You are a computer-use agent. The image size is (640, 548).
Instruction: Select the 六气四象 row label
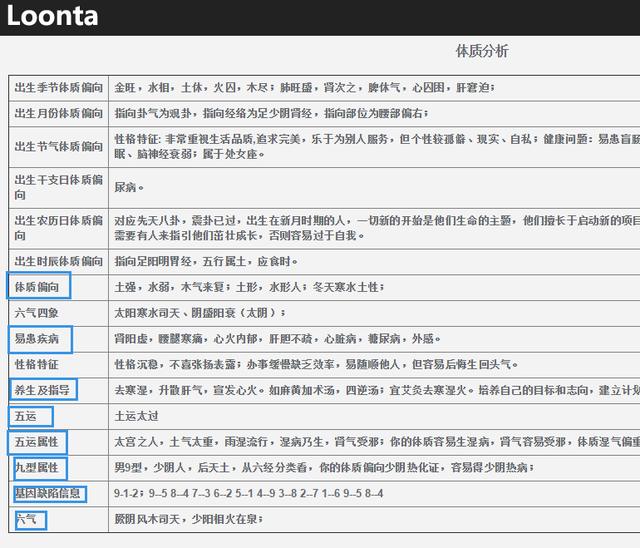click(38, 313)
